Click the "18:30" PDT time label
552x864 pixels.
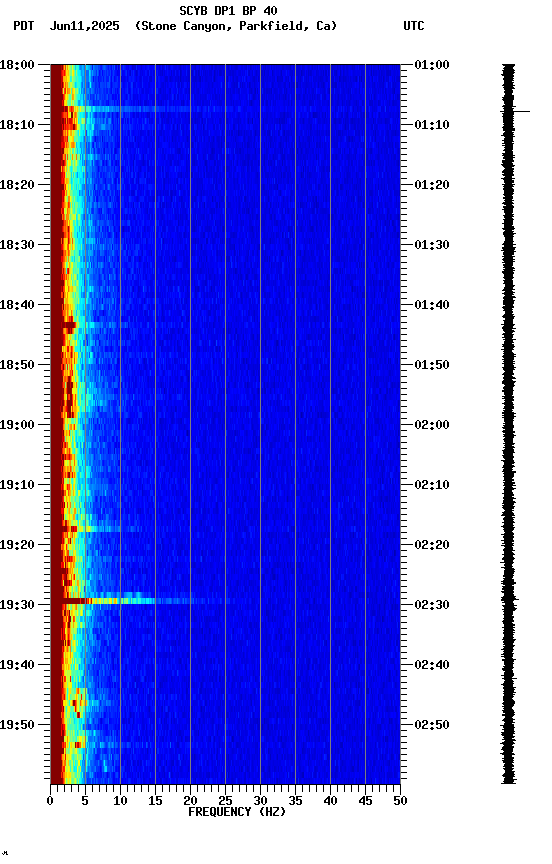click(17, 245)
